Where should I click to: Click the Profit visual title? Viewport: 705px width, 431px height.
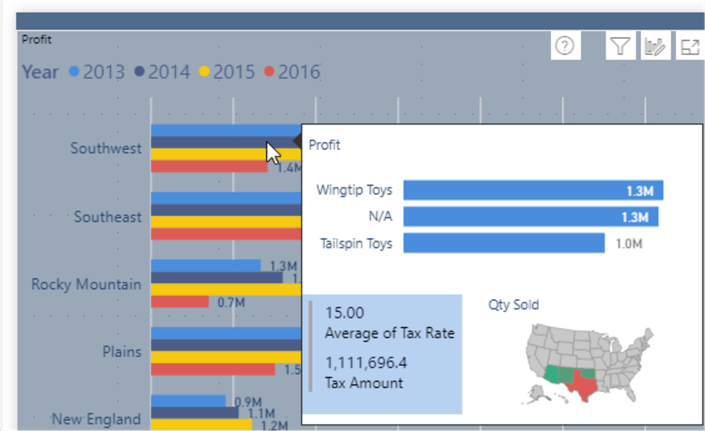(x=37, y=40)
